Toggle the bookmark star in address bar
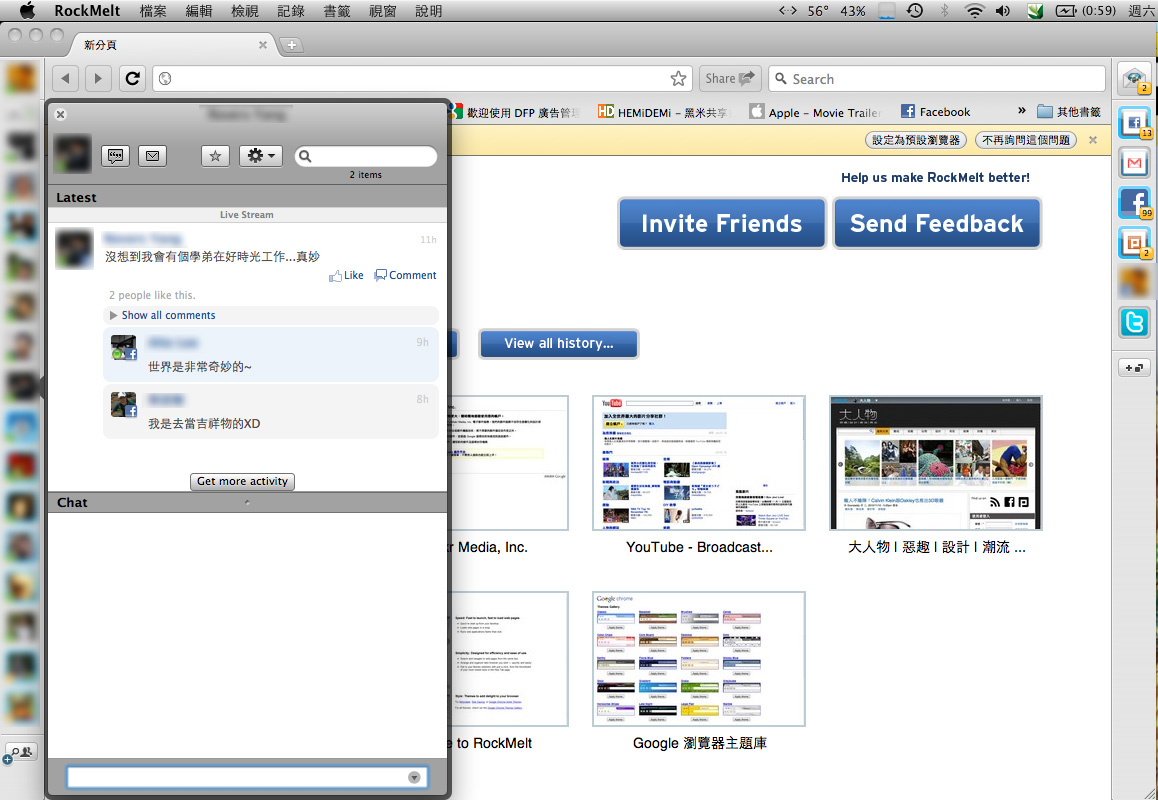Screen dimensions: 1158x800 coord(678,79)
